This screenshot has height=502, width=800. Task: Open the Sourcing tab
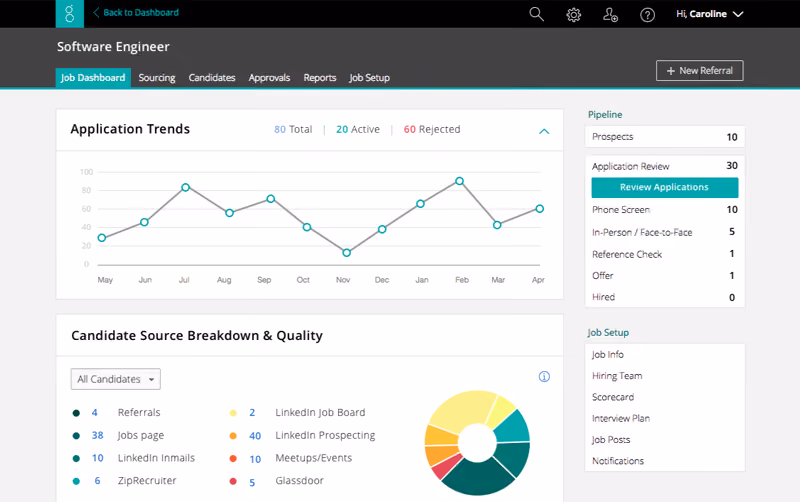point(157,78)
